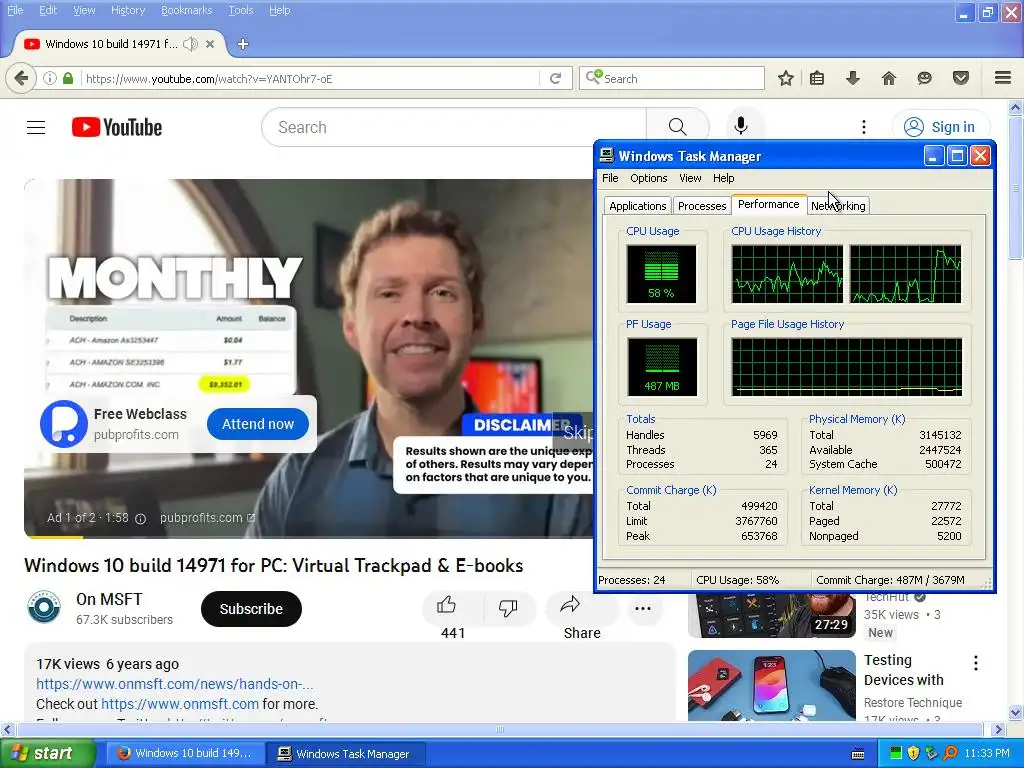Click the magnifier tray icon
The height and width of the screenshot is (768, 1024).
click(x=950, y=753)
